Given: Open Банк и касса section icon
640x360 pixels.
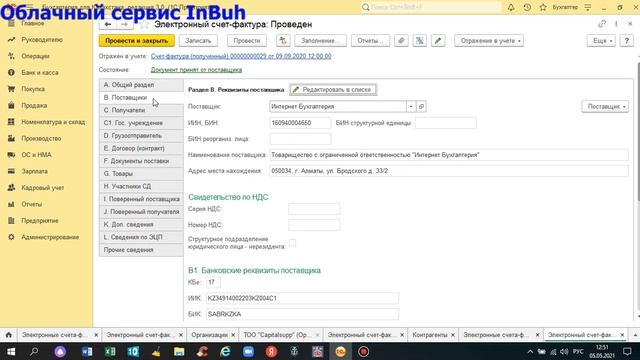Looking at the screenshot, I should (x=11, y=72).
